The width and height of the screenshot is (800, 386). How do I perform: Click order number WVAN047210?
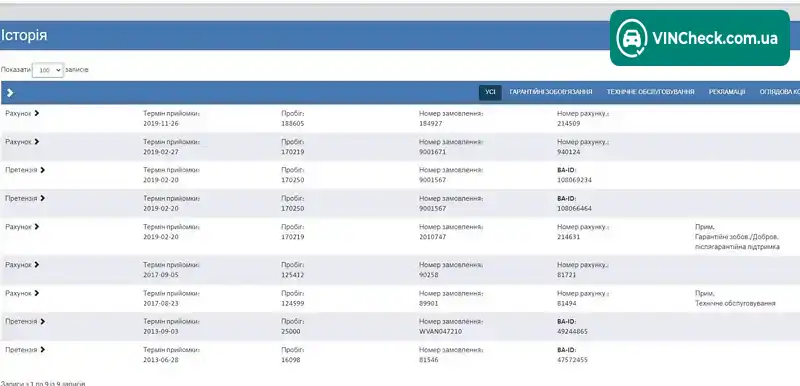click(440, 331)
